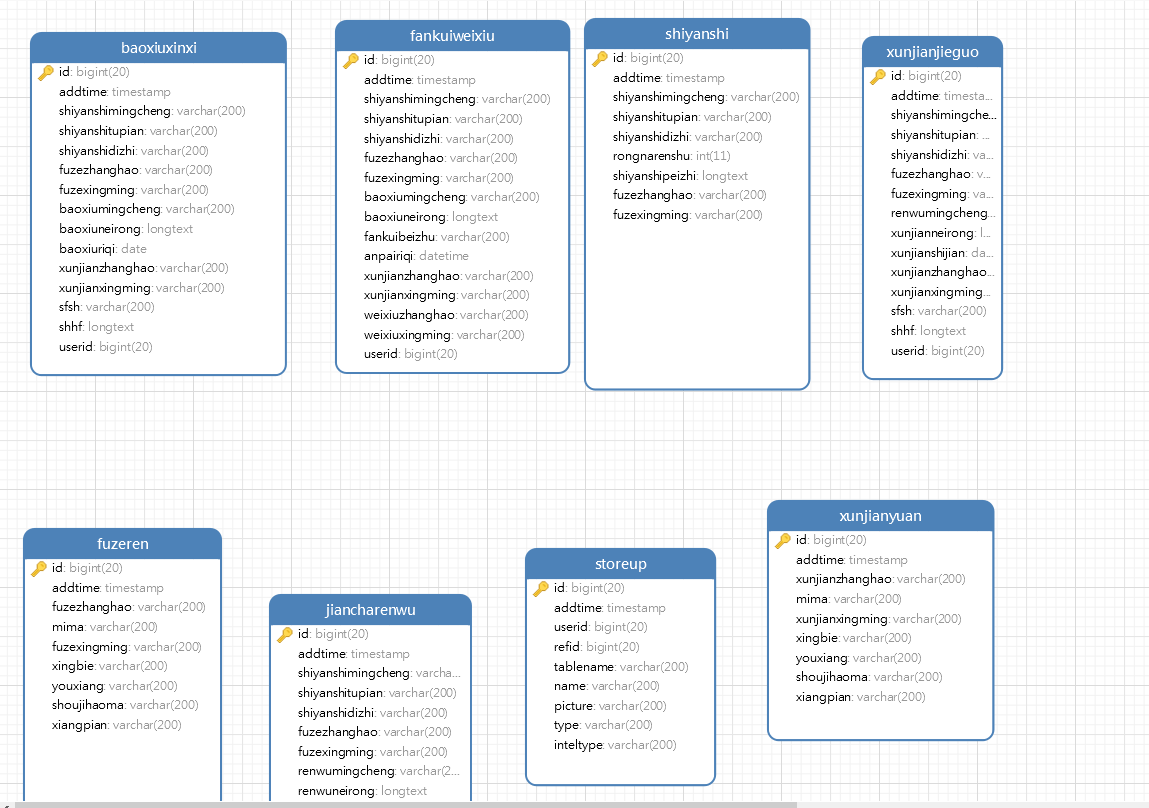
Task: Select addtime field in shiyanshi table
Action: [668, 78]
